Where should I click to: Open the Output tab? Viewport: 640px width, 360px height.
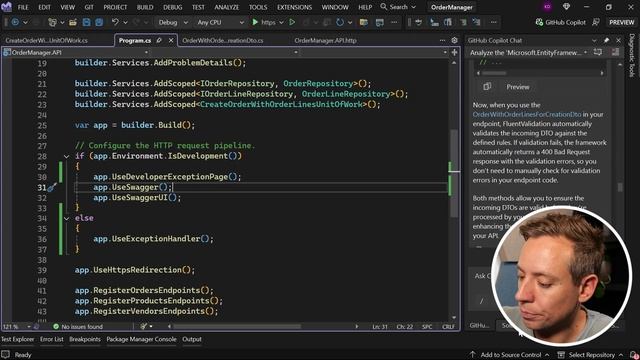tap(192, 339)
